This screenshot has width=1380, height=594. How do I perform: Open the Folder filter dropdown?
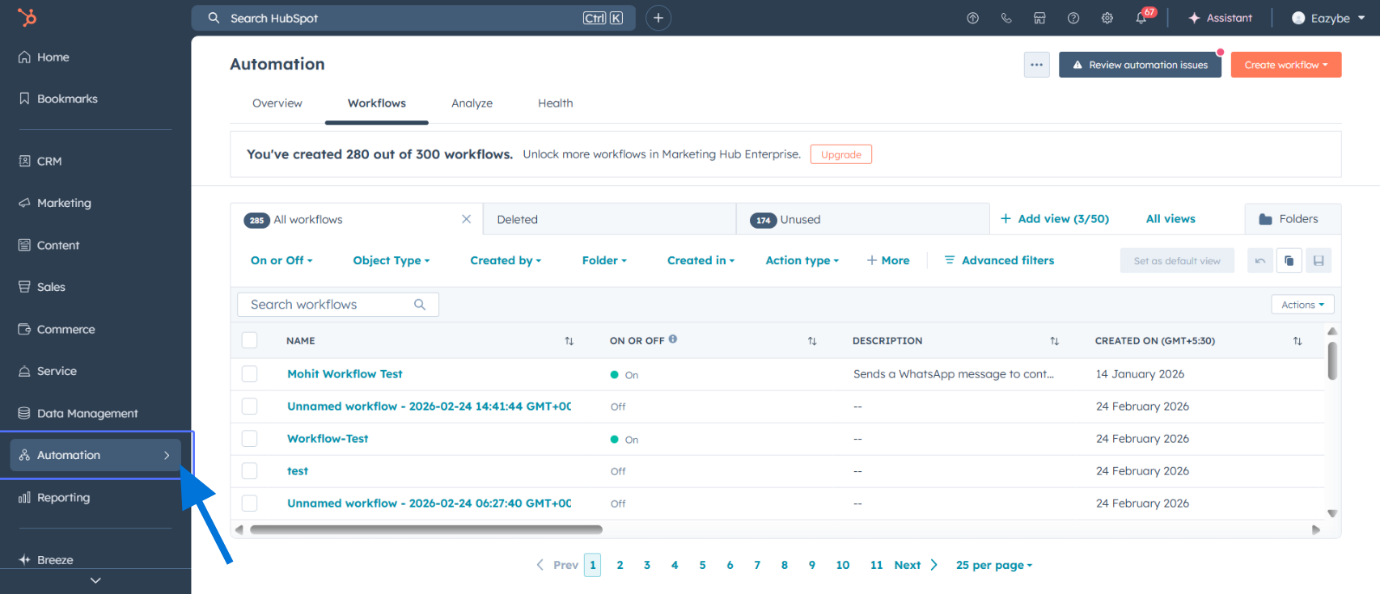pyautogui.click(x=604, y=261)
